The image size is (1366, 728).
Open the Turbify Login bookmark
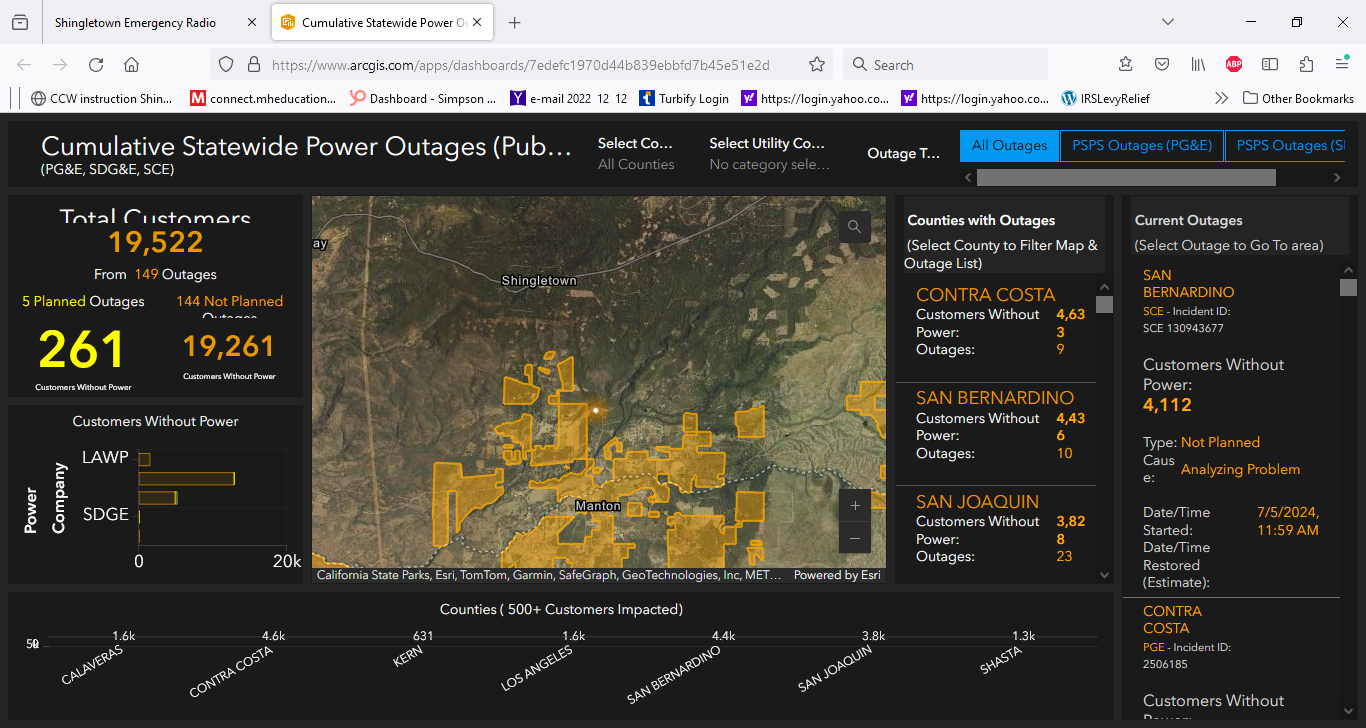(684, 98)
